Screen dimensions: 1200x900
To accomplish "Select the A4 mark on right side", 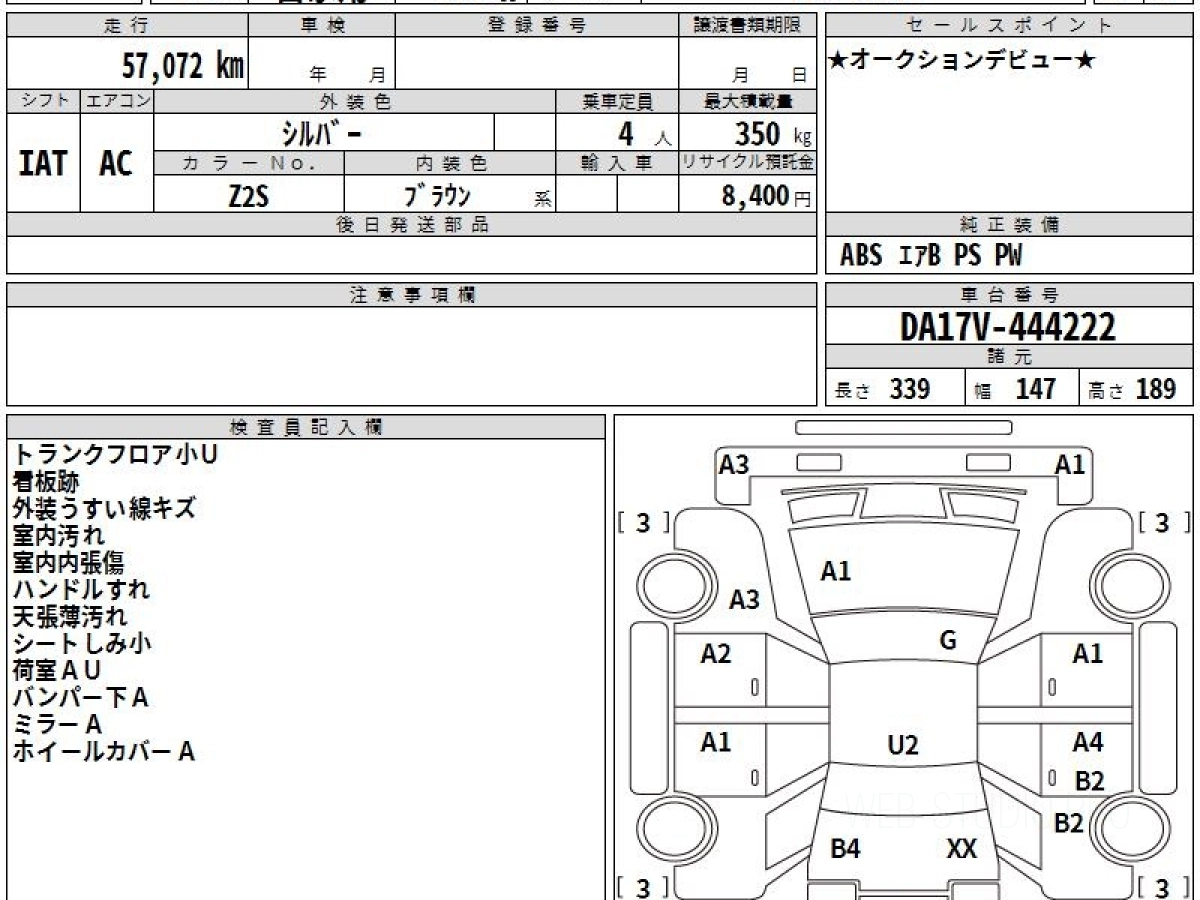I will click(x=1087, y=743).
